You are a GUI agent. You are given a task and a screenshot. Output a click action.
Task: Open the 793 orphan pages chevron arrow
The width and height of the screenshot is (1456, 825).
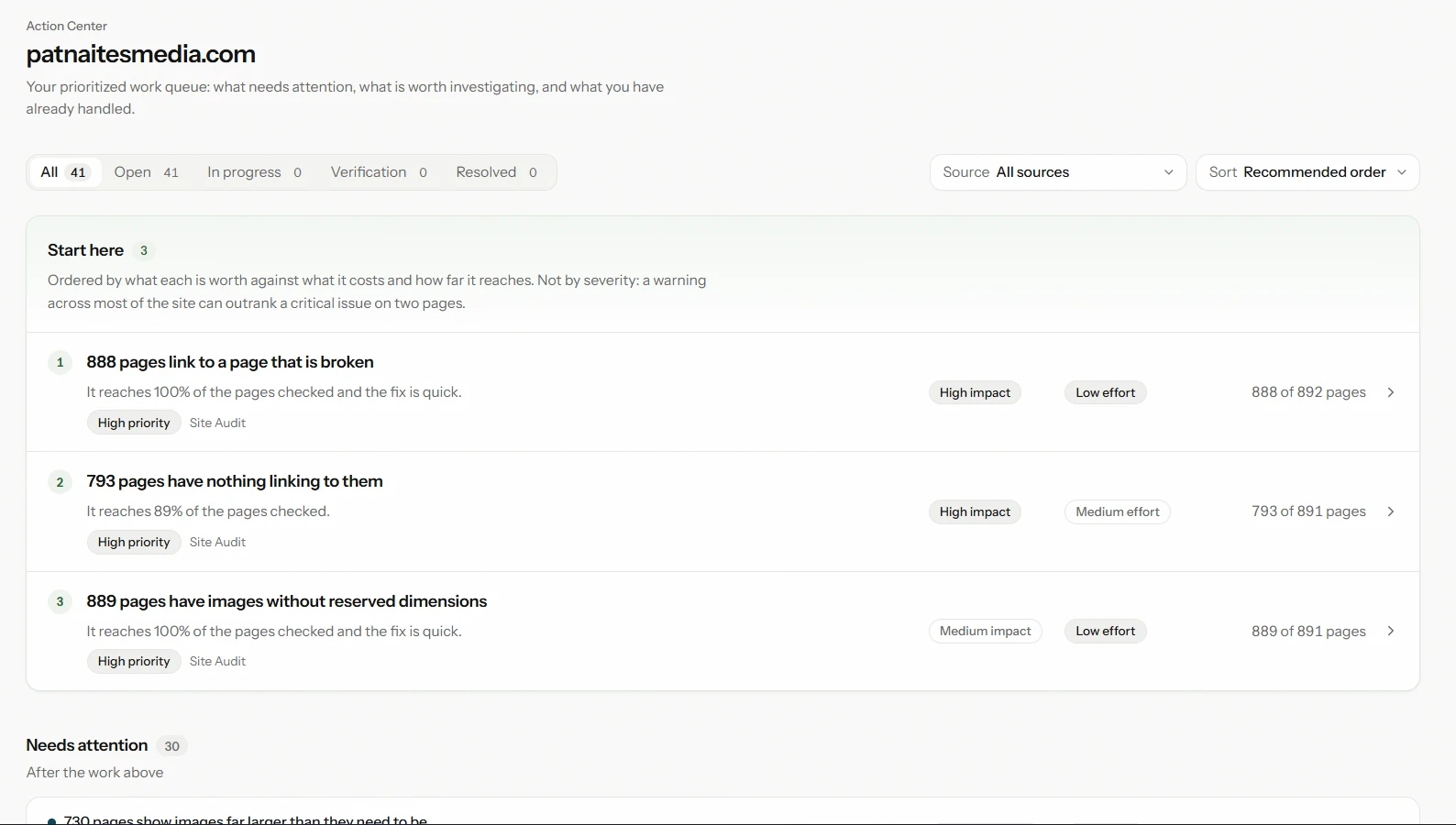1391,511
